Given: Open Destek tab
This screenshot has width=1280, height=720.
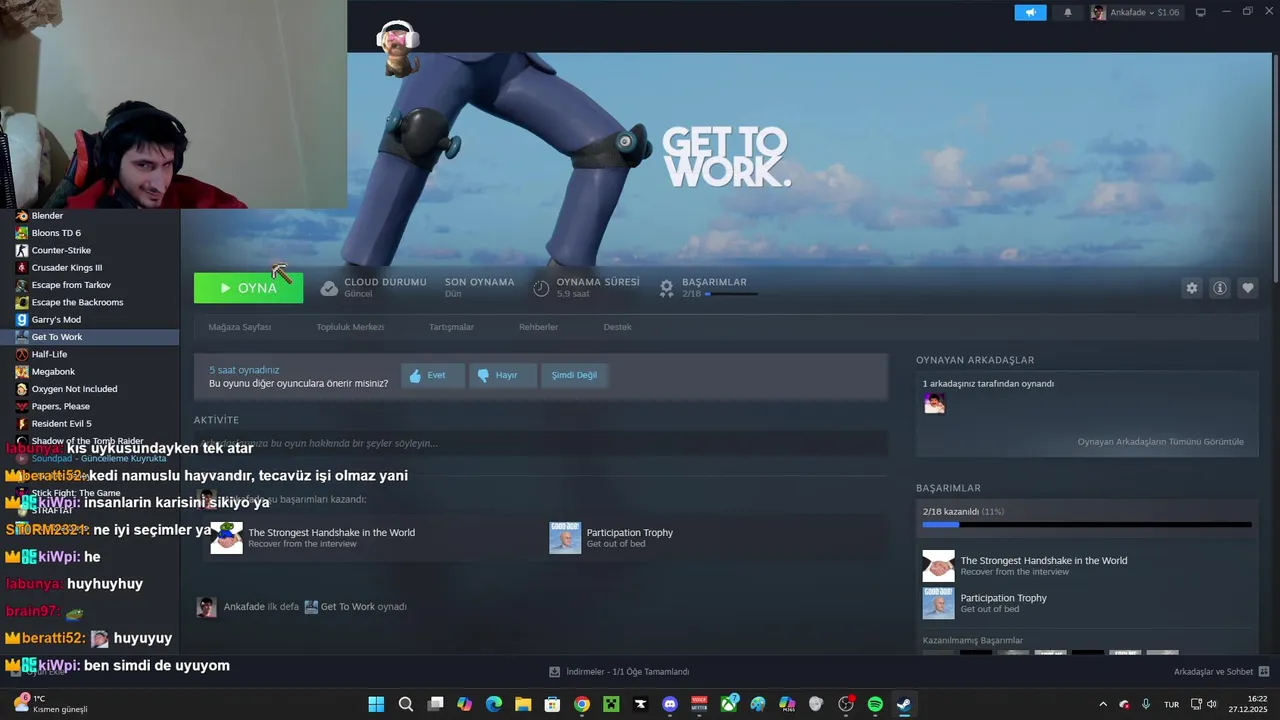Looking at the screenshot, I should pyautogui.click(x=617, y=327).
